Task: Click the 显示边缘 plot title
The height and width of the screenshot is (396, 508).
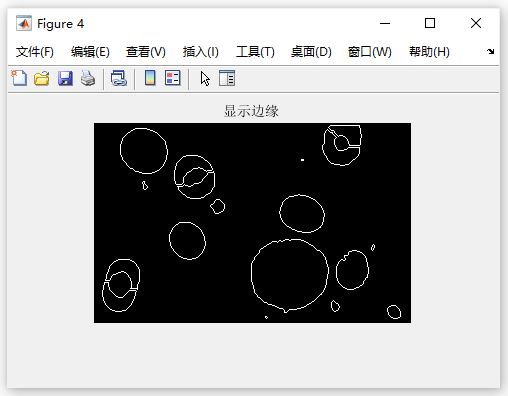Action: pyautogui.click(x=251, y=111)
